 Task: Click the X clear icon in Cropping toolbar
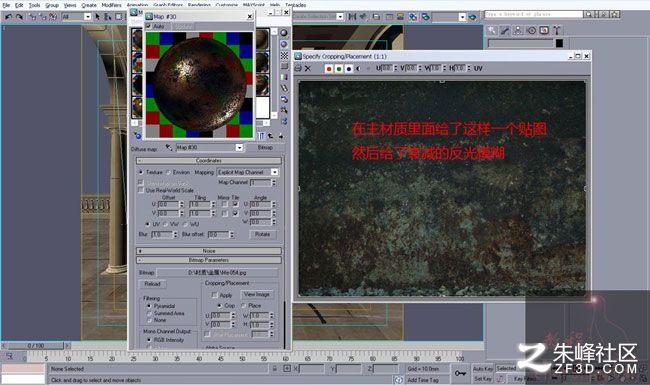(x=308, y=68)
